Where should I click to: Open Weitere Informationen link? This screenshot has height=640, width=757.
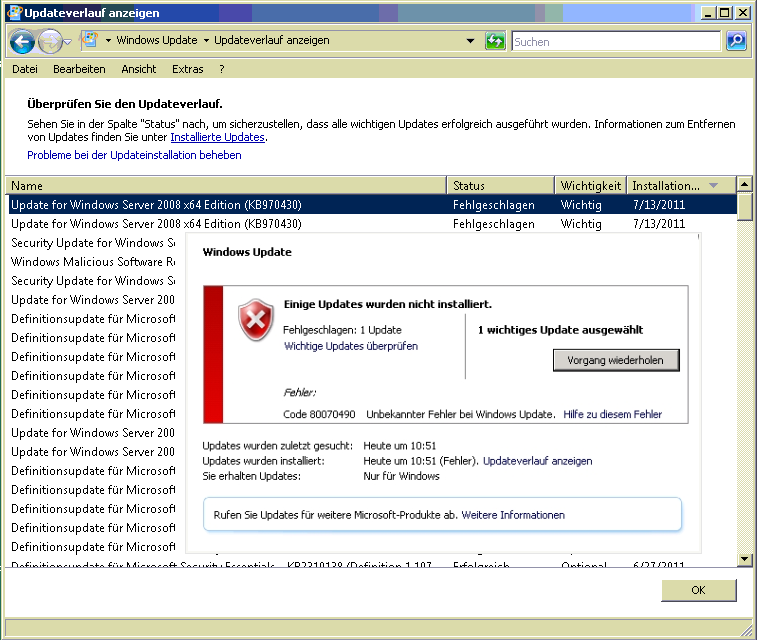click(513, 515)
